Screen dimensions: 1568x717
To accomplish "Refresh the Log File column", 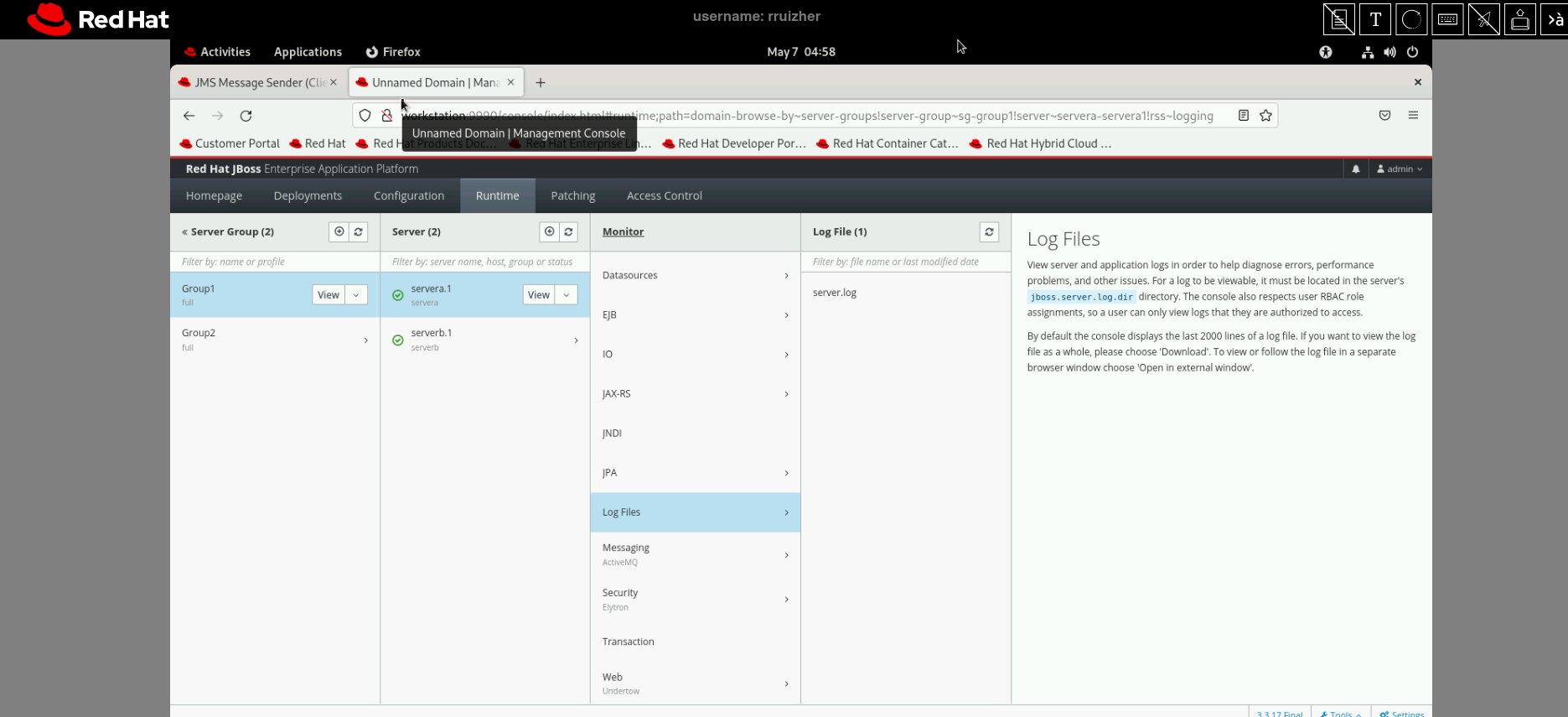I will tap(989, 231).
